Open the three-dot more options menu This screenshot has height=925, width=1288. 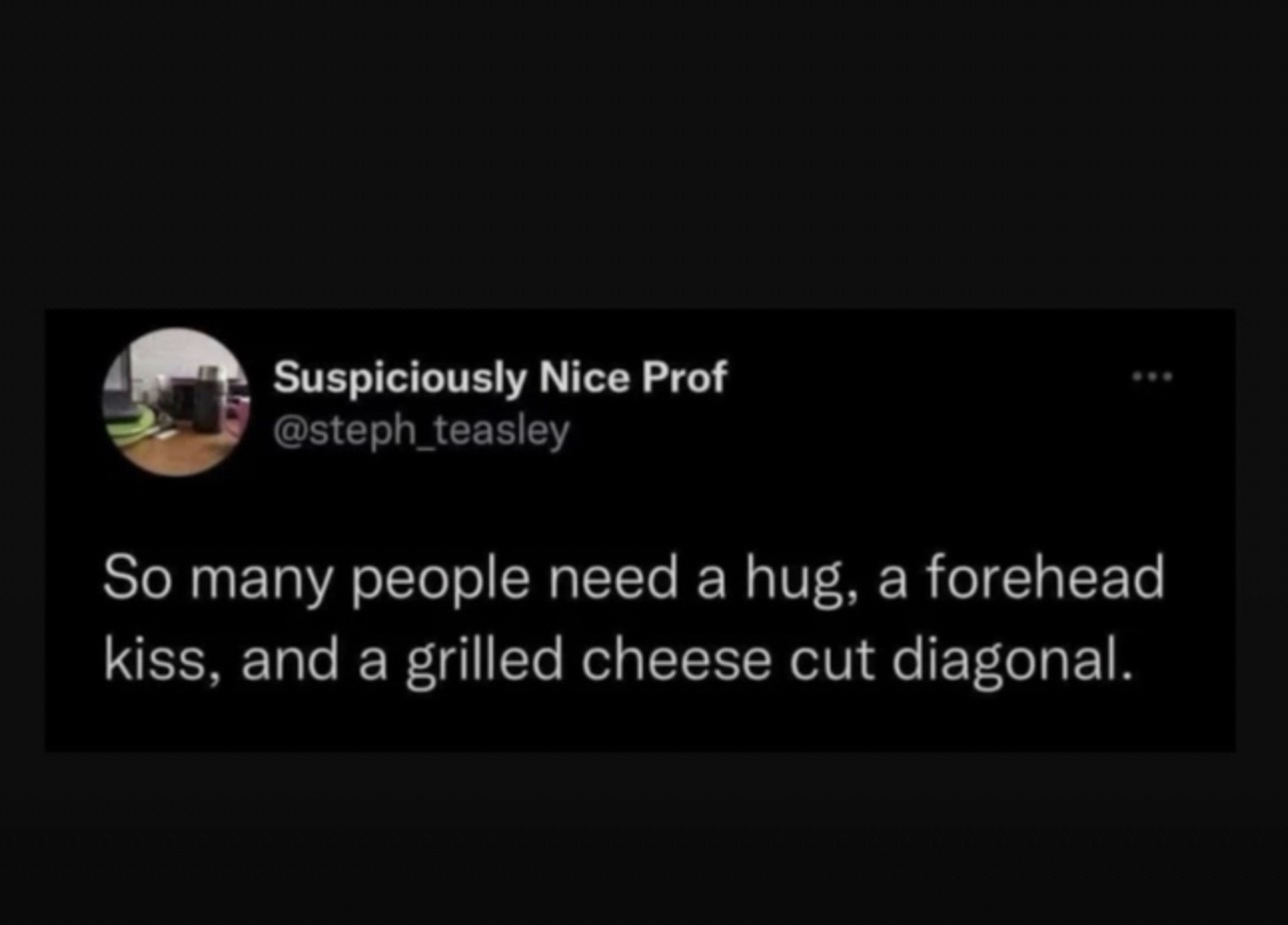point(1153,378)
